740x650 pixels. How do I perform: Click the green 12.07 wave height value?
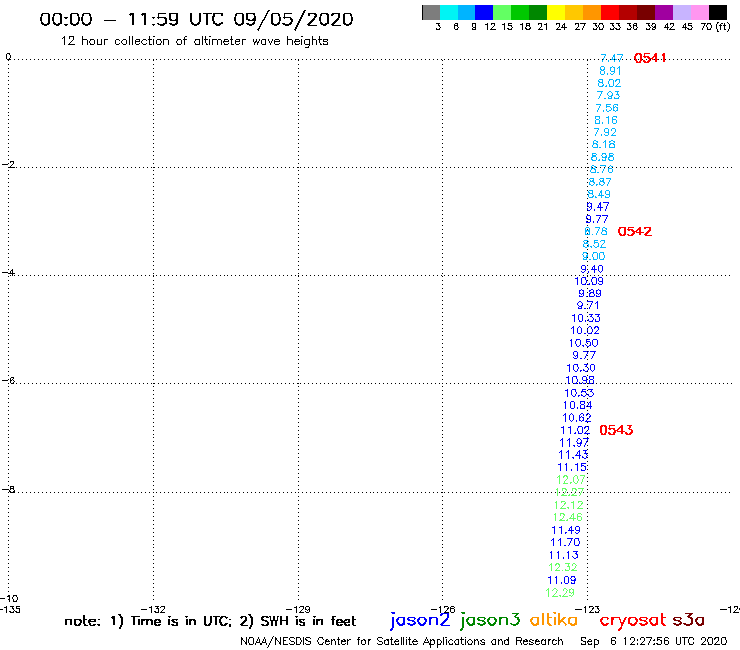[571, 480]
